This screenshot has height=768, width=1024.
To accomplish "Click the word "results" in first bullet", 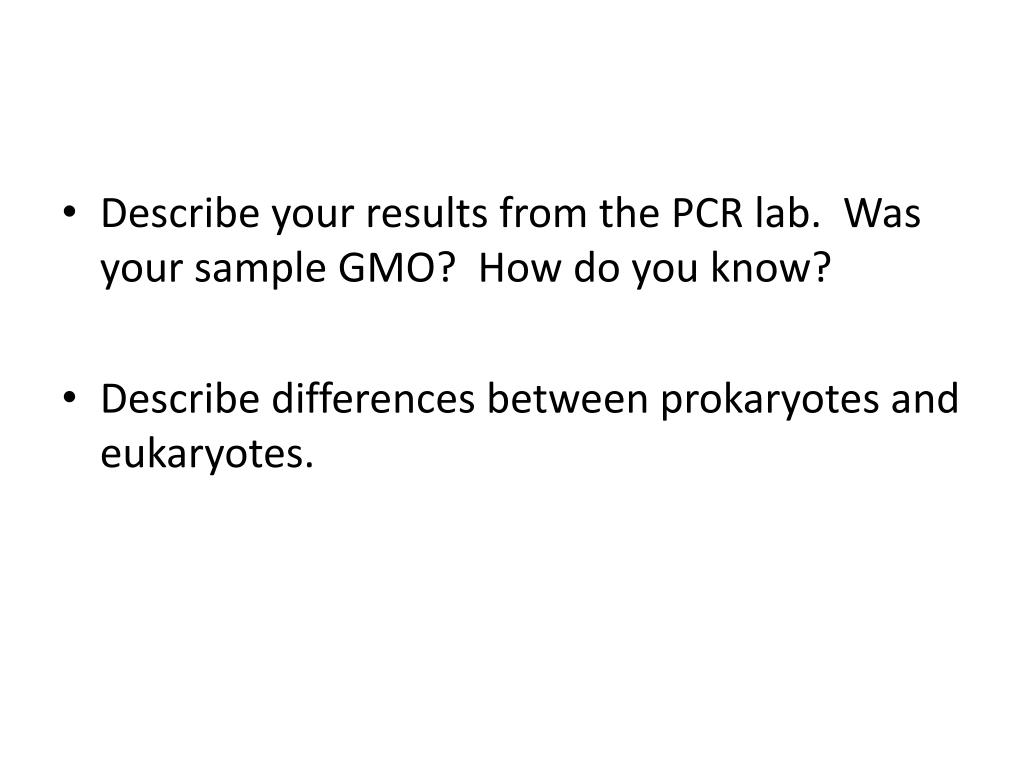I will (426, 213).
